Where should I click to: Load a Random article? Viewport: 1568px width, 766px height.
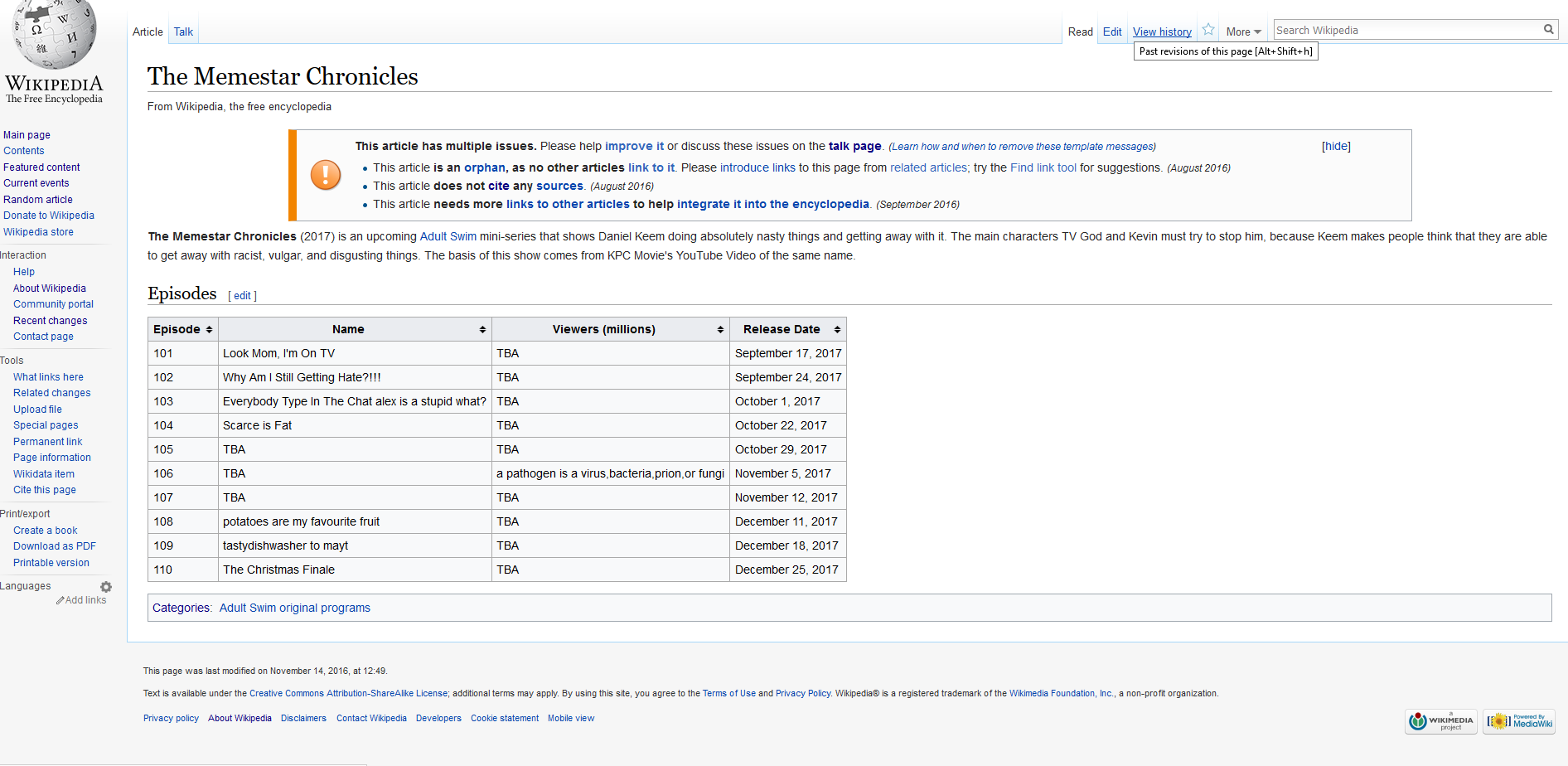click(x=38, y=200)
